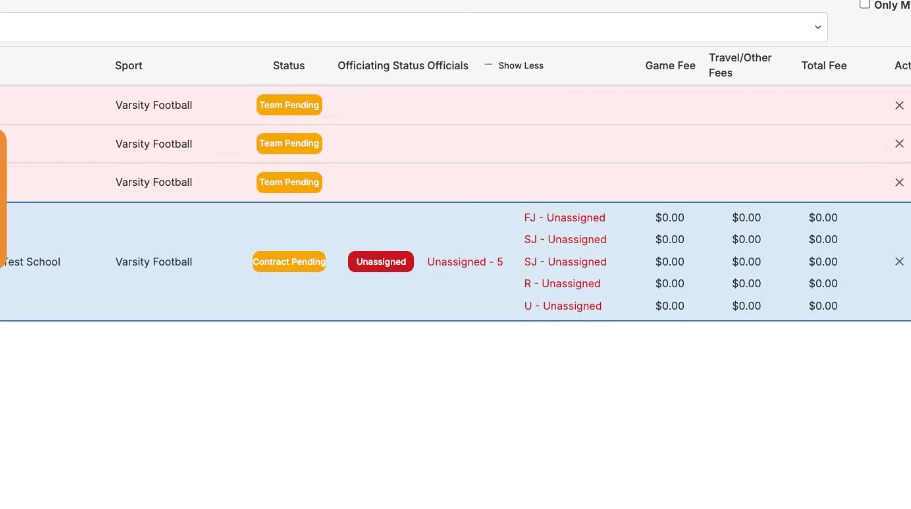Remove the first Team Pending row with X
This screenshot has height=509, width=911.
(x=899, y=105)
